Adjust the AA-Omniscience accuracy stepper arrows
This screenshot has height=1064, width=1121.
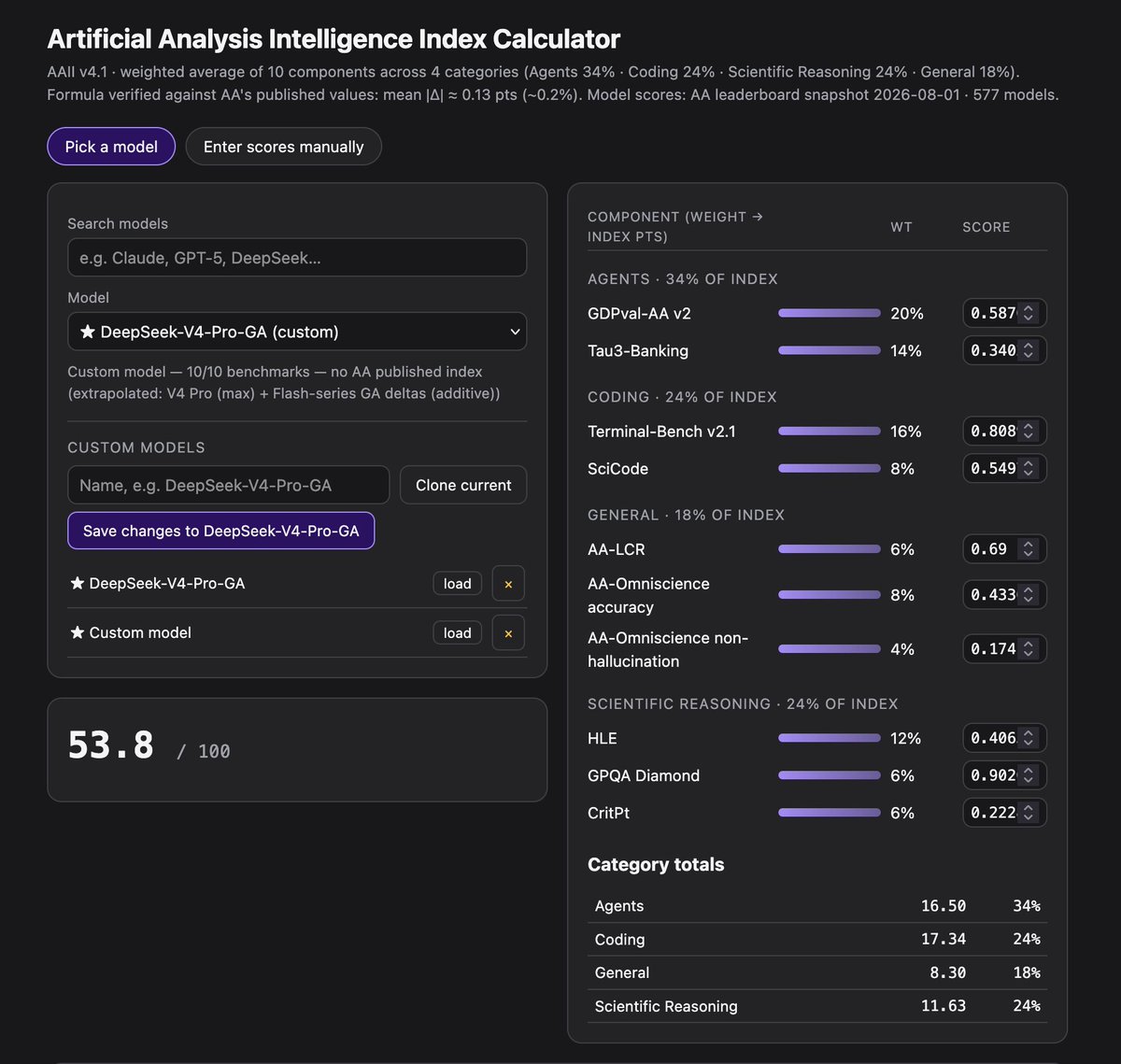[1029, 594]
